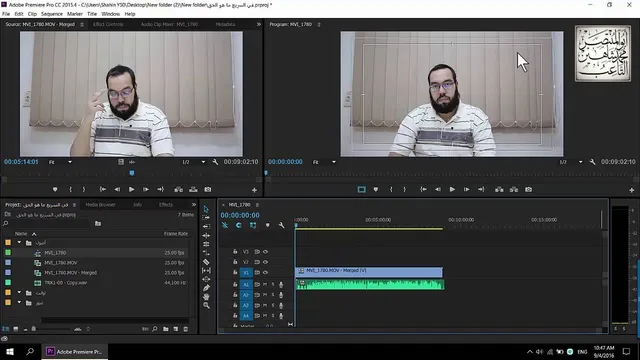Open Program monitor wrench settings
The height and width of the screenshot is (360, 640).
(x=592, y=162)
